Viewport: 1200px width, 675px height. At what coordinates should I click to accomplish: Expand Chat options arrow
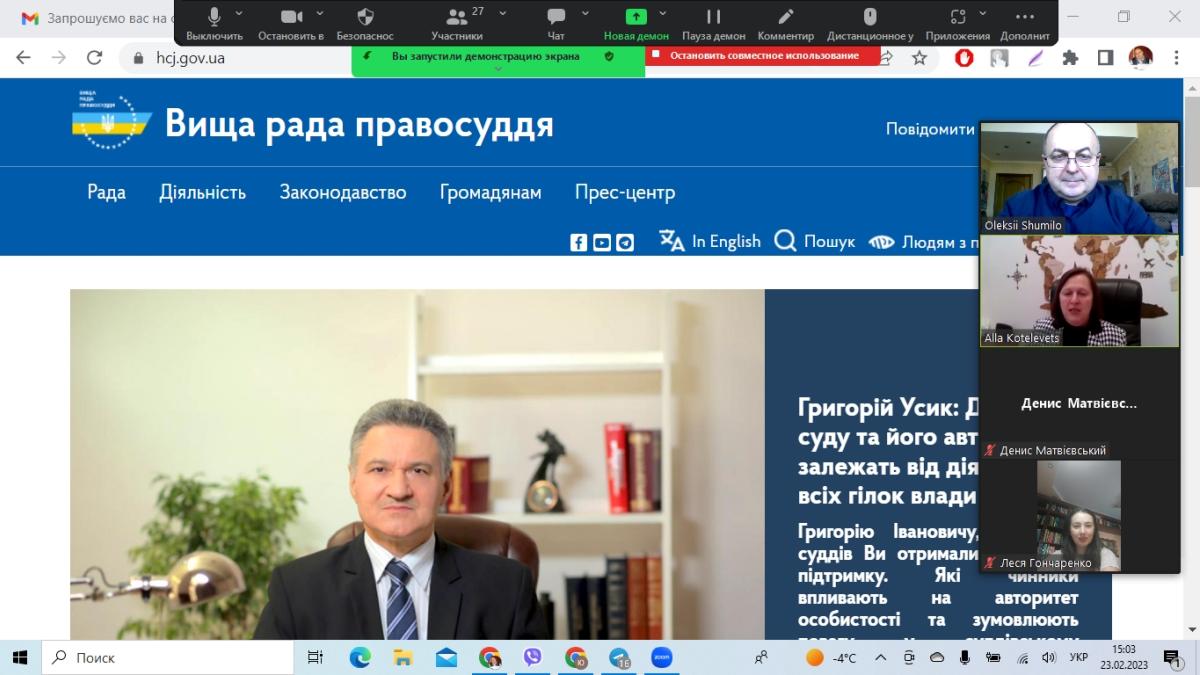coord(588,13)
